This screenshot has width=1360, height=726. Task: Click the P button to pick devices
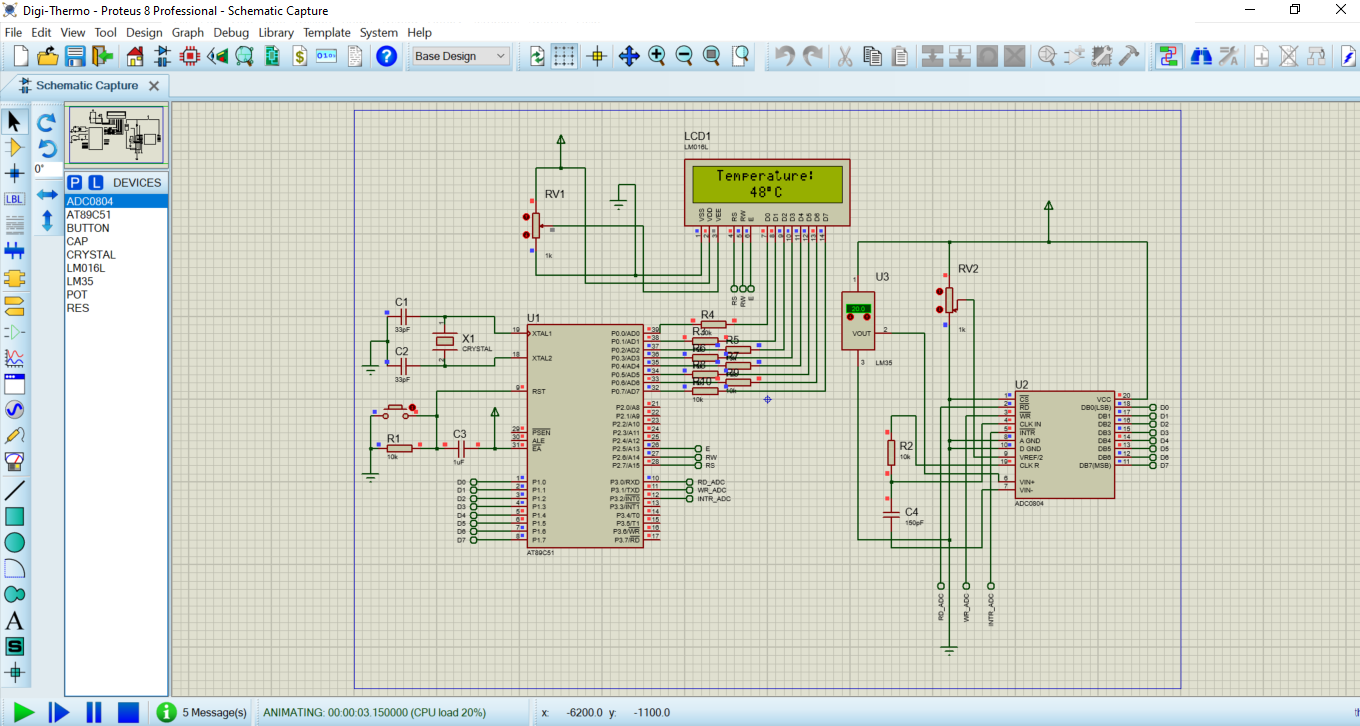pos(73,182)
